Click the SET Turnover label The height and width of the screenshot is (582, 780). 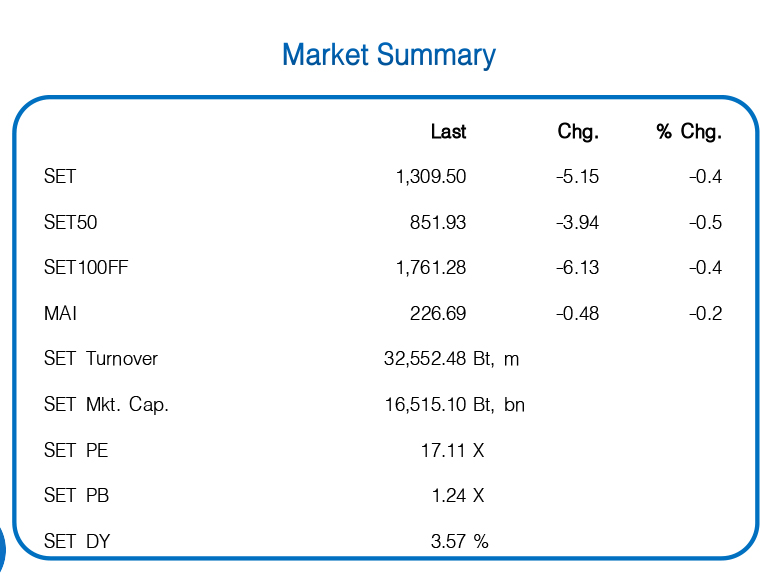click(x=101, y=359)
